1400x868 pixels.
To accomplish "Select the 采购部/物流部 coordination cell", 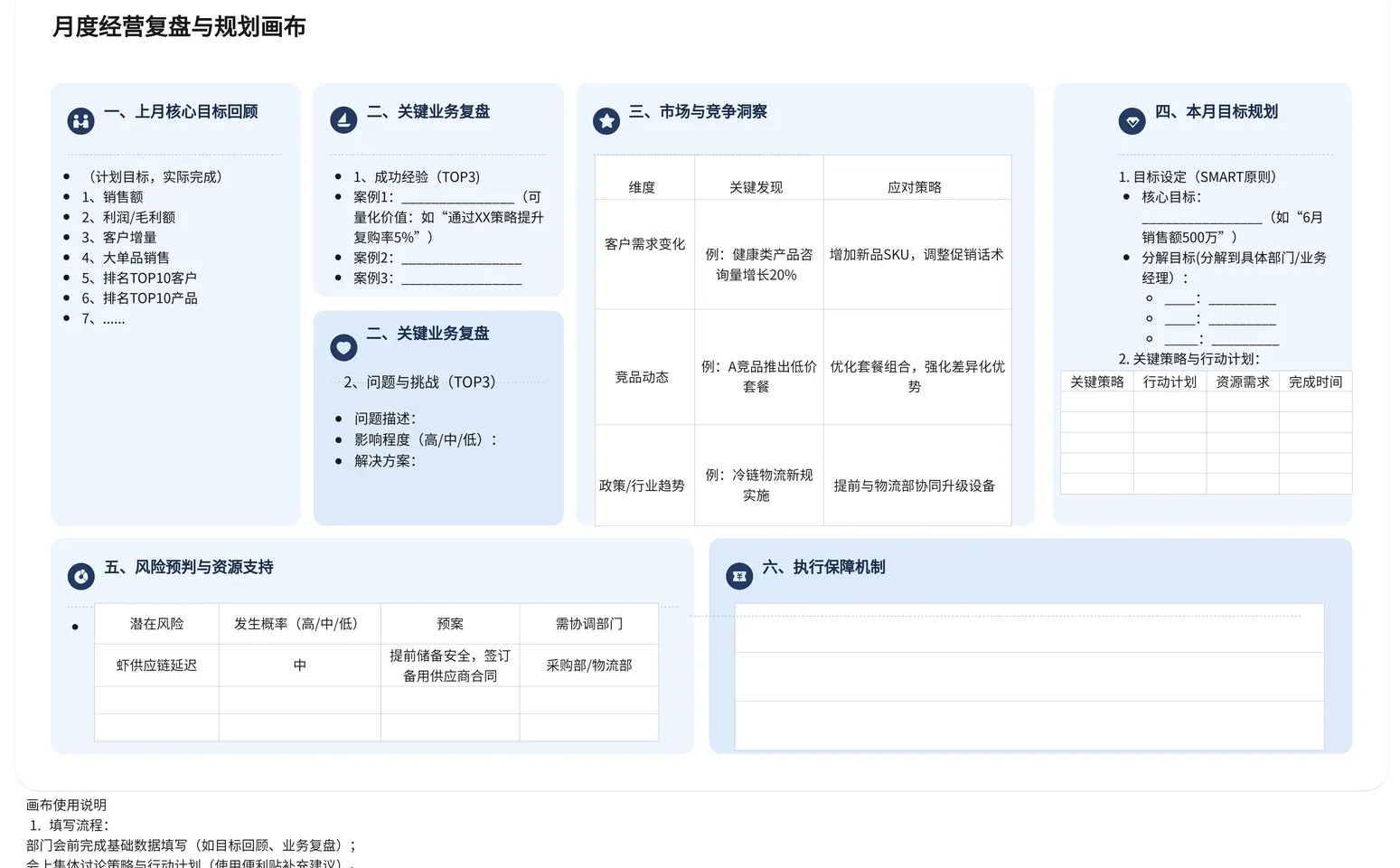I will [x=588, y=665].
